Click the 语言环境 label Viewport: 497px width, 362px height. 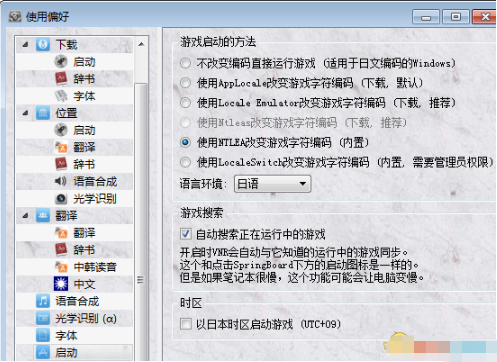[x=203, y=184]
